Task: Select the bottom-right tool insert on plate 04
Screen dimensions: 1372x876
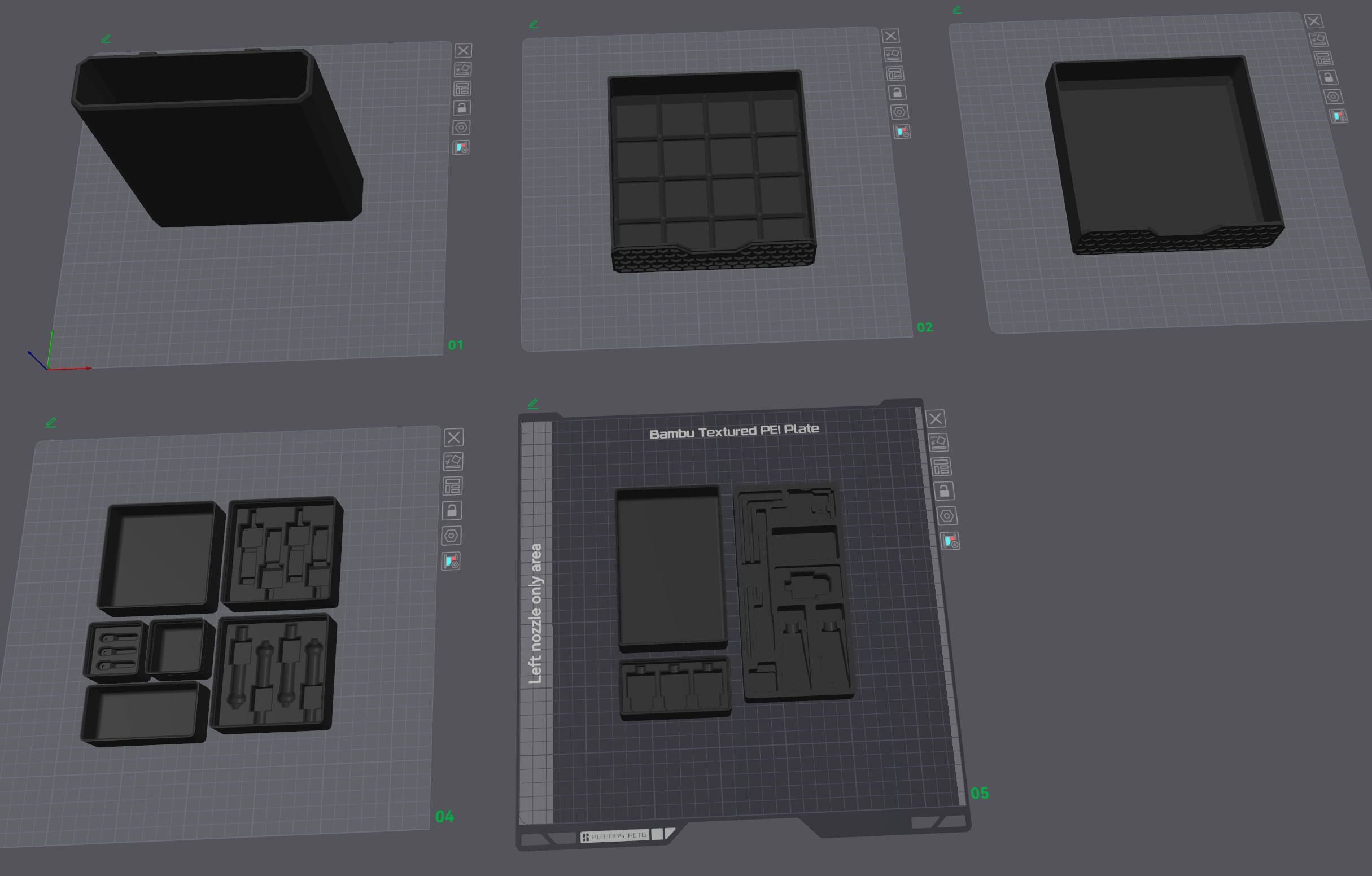Action: pyautogui.click(x=273, y=673)
